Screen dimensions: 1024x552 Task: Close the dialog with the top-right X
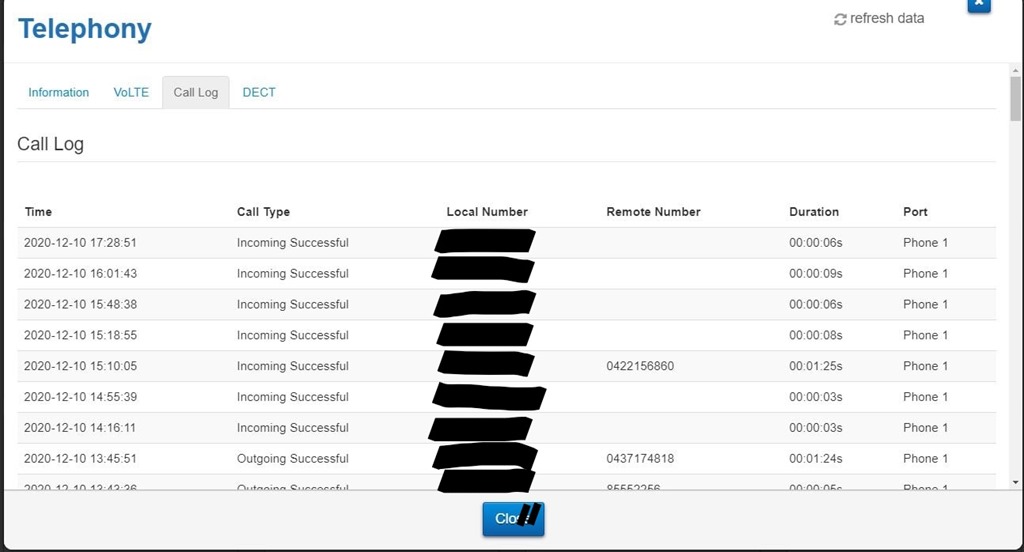[979, 5]
